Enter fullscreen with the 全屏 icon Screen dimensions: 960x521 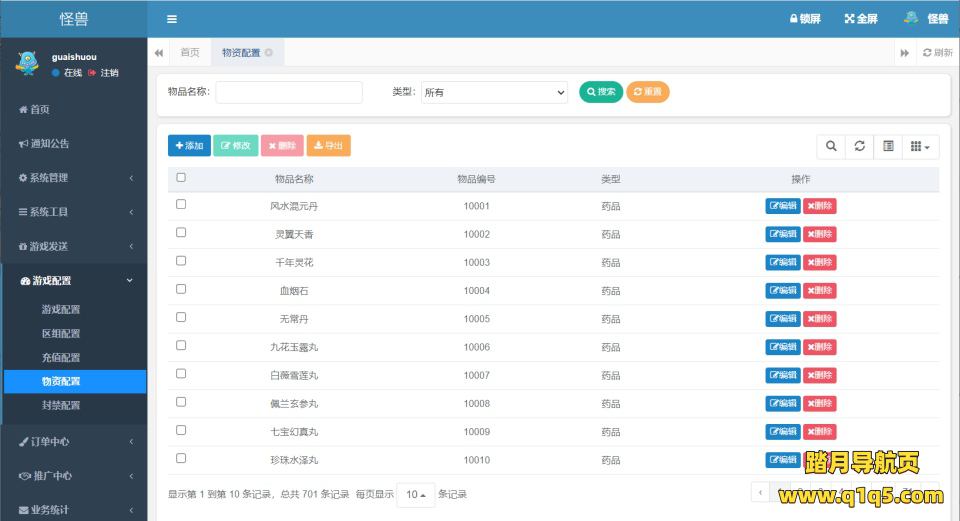pyautogui.click(x=850, y=19)
